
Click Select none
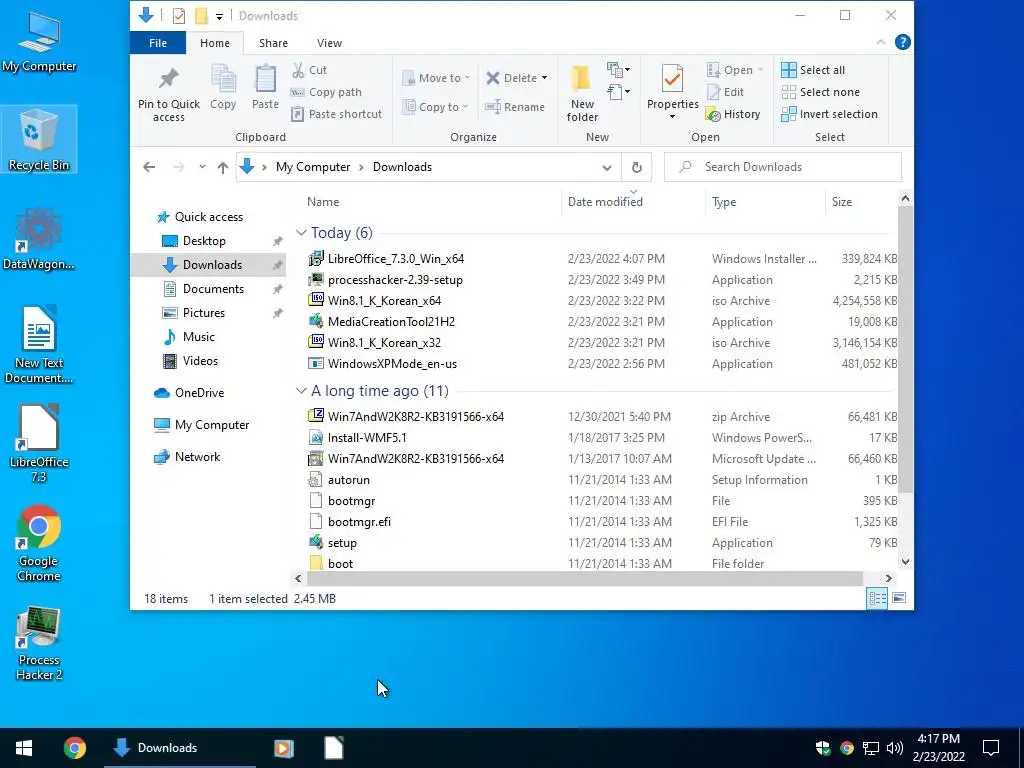(x=820, y=92)
